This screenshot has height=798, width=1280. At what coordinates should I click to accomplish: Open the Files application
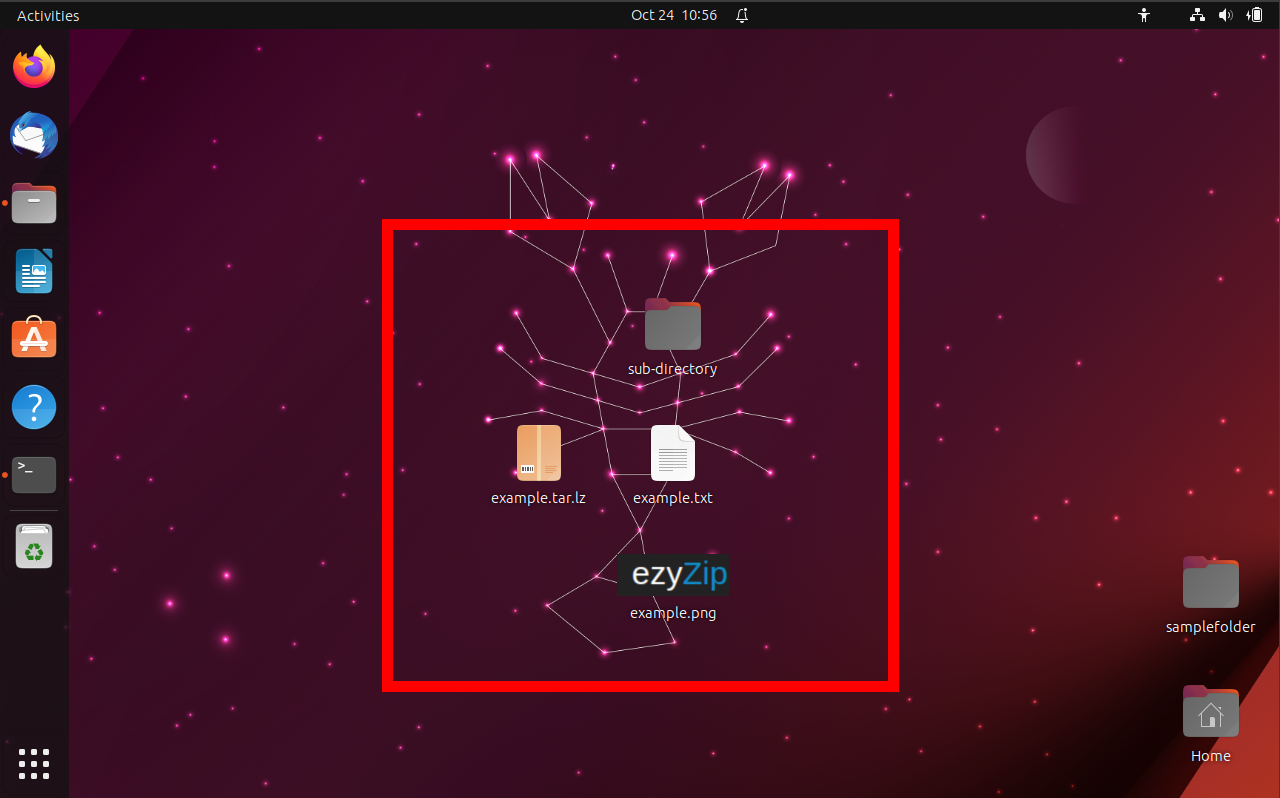pos(33,203)
